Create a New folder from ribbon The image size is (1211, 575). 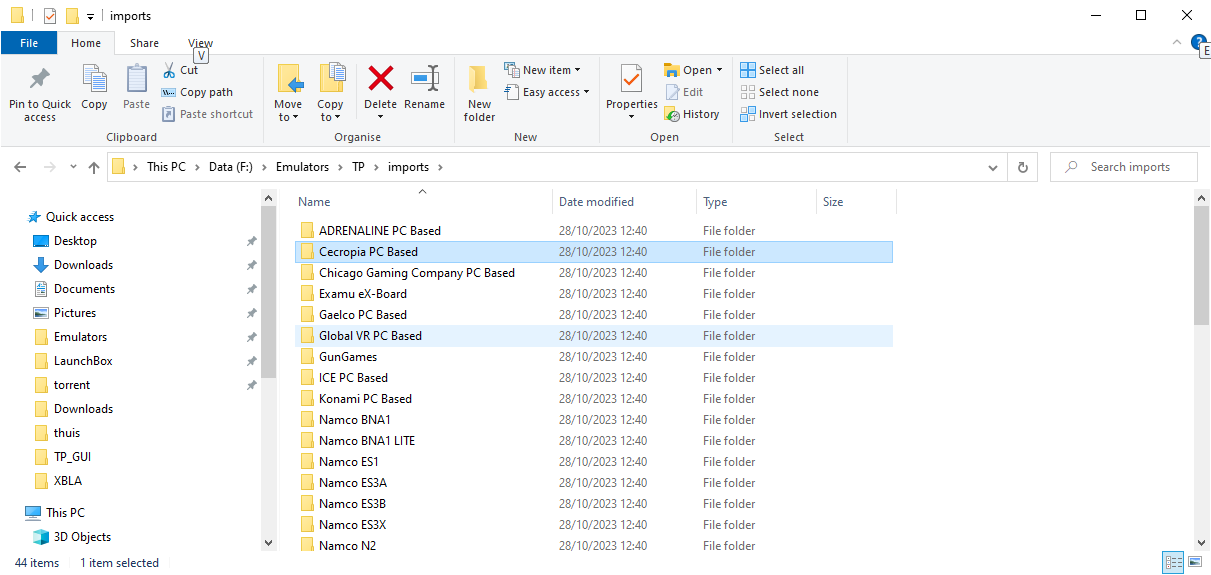[x=479, y=93]
